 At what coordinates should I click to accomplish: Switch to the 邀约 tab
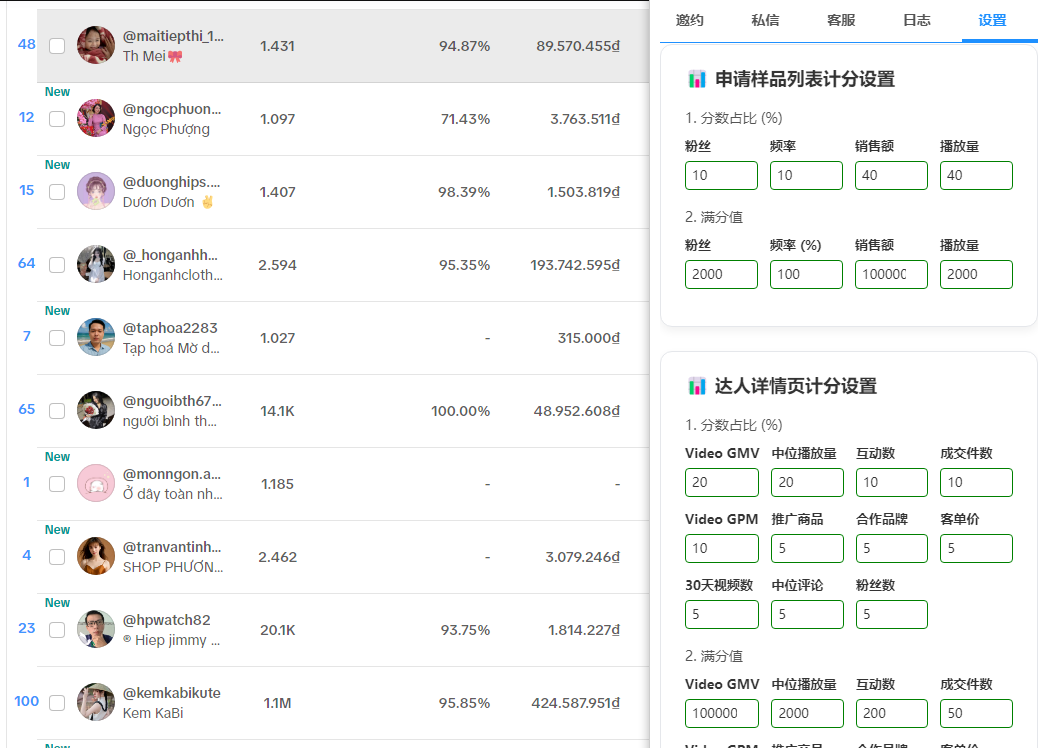click(689, 20)
